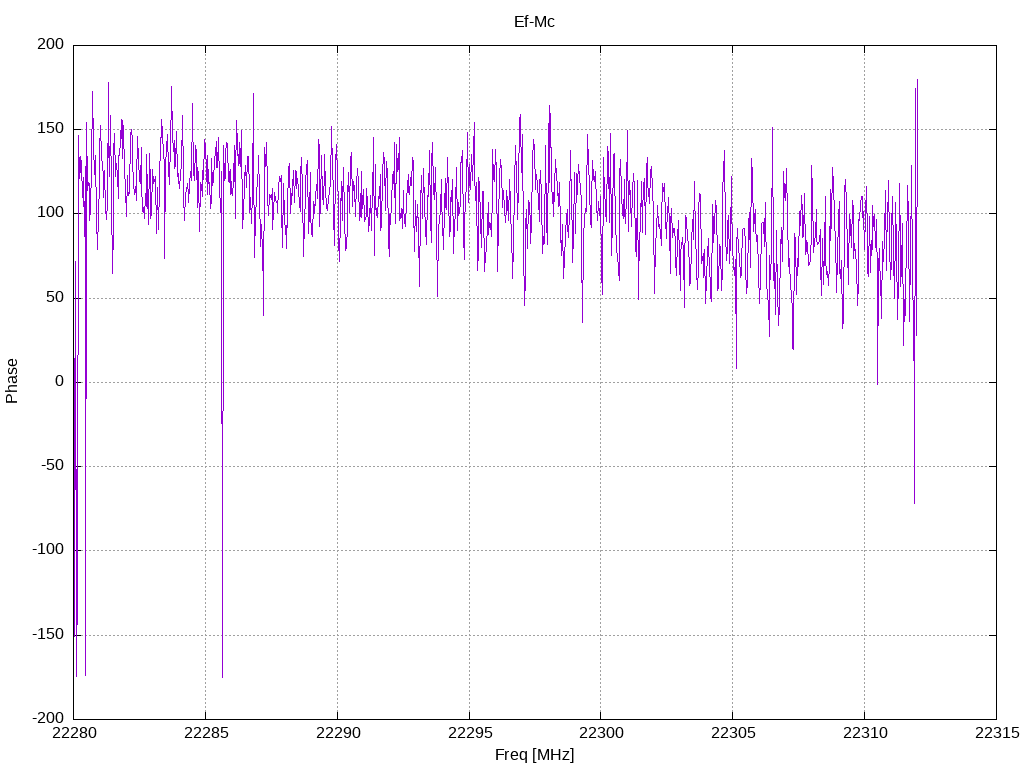Viewport: 1024px width, 768px height.
Task: Click the x-axis tick label 22305
Action: click(x=733, y=733)
